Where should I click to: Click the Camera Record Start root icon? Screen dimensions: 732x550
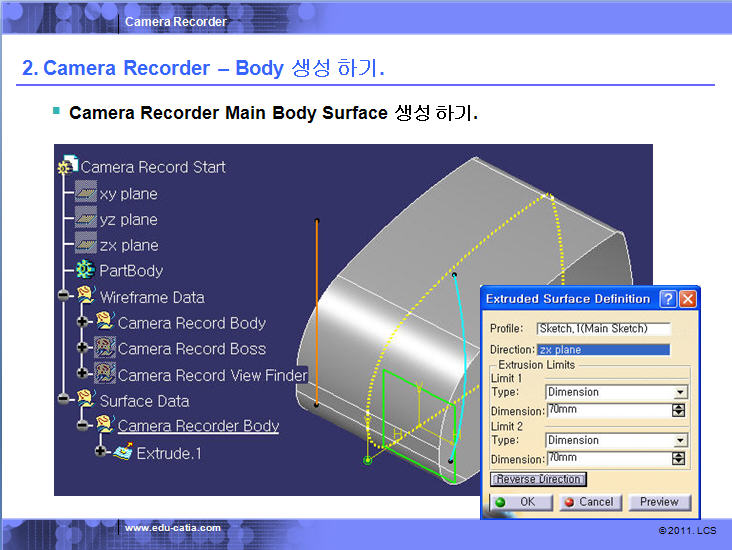pyautogui.click(x=68, y=167)
